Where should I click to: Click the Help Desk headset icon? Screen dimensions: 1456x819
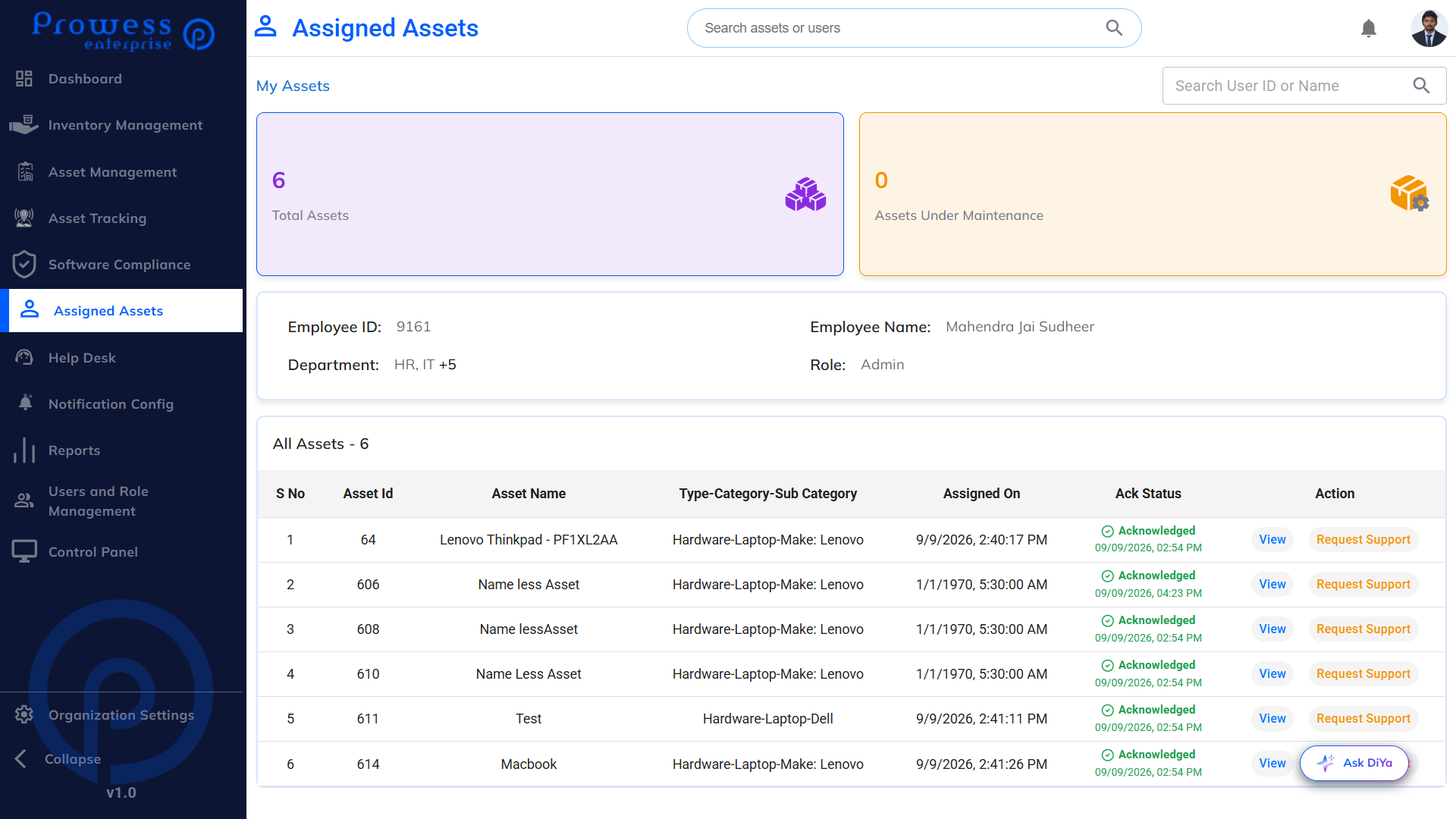click(x=24, y=357)
